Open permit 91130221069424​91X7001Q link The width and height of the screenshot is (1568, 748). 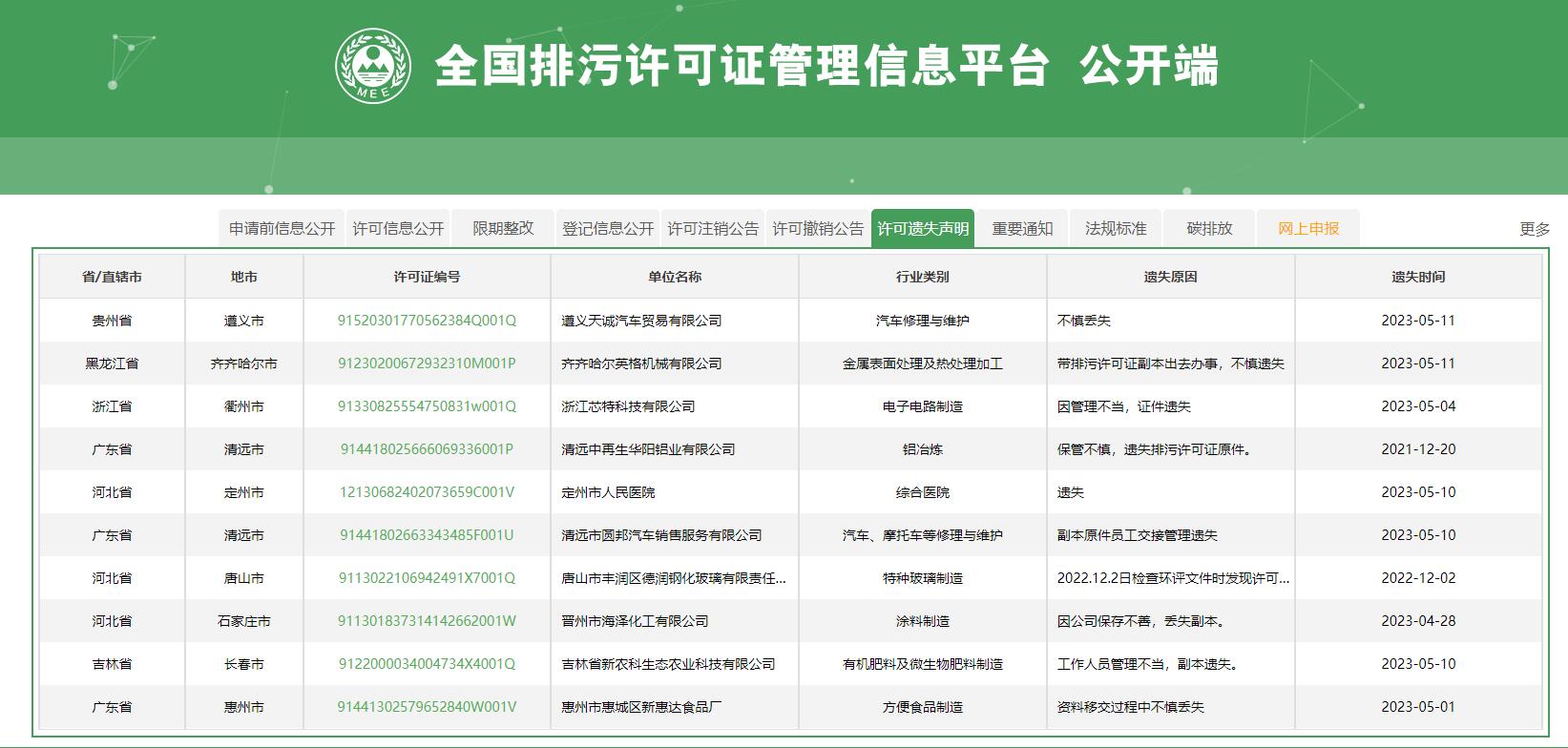(427, 578)
